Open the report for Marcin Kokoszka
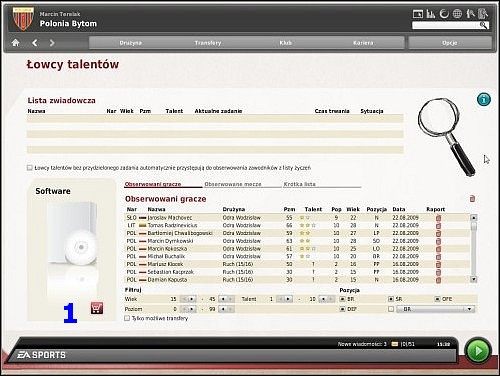The height and width of the screenshot is (376, 500). coord(438,249)
